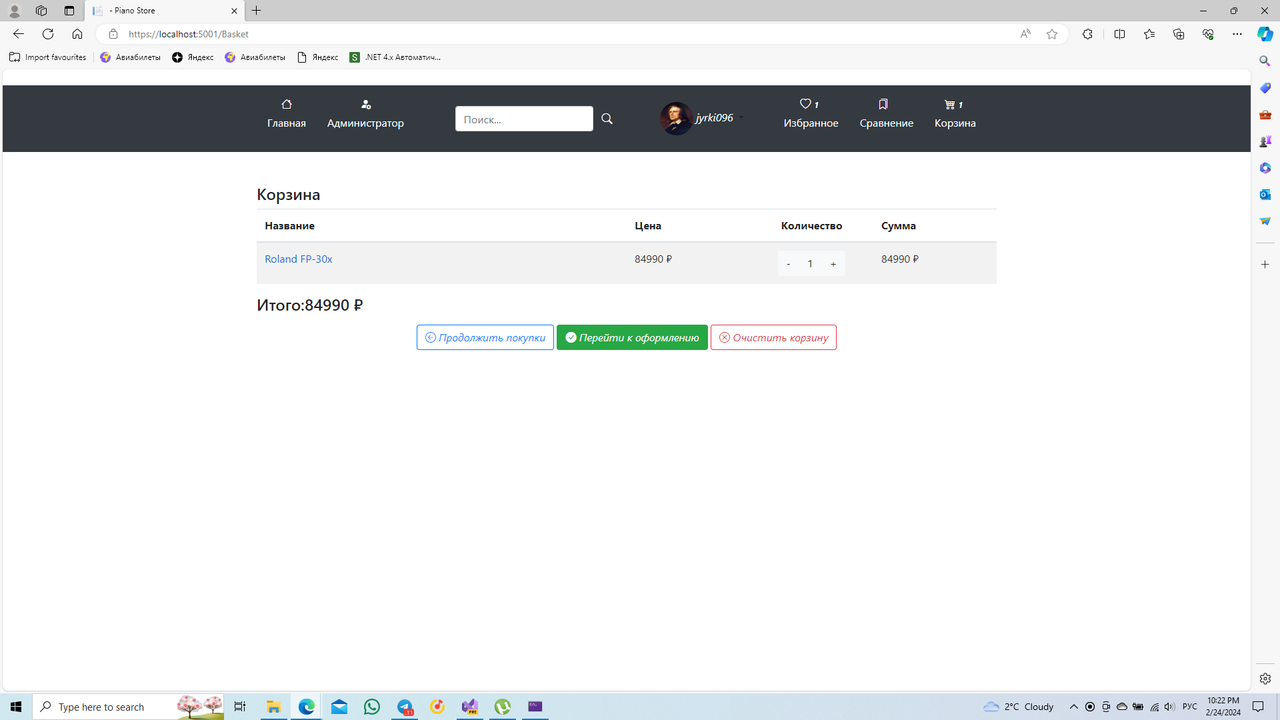Click Перейти к оформлению checkout button
The image size is (1280, 720).
(x=632, y=338)
